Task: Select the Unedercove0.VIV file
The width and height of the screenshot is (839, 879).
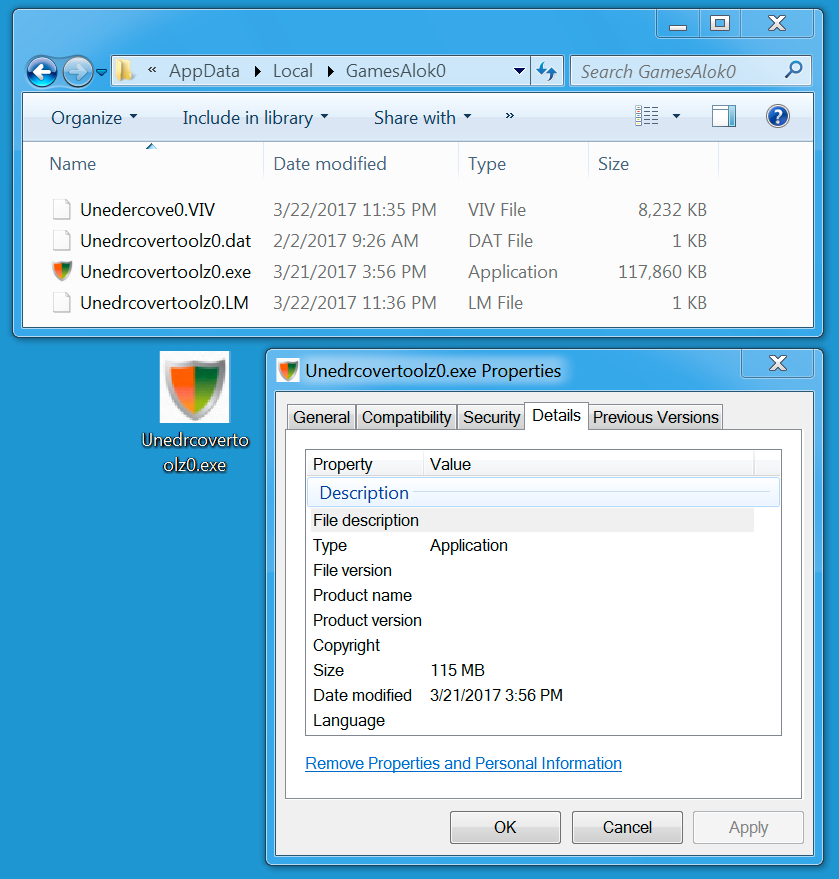Action: [147, 210]
